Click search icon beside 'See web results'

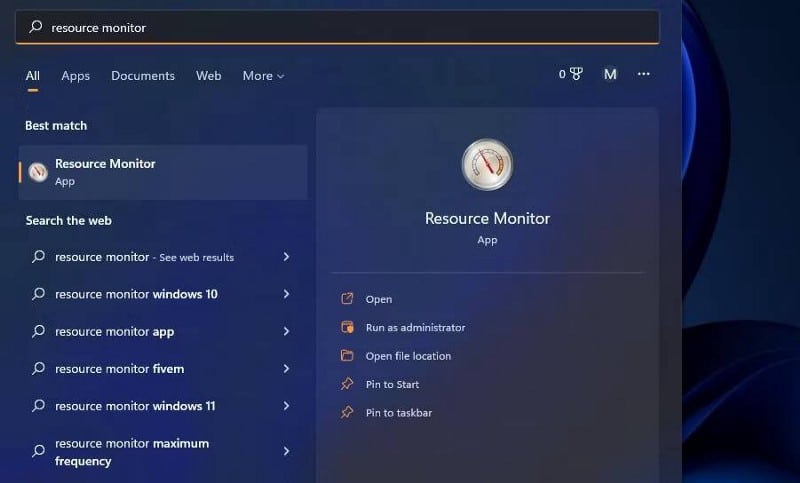[38, 256]
